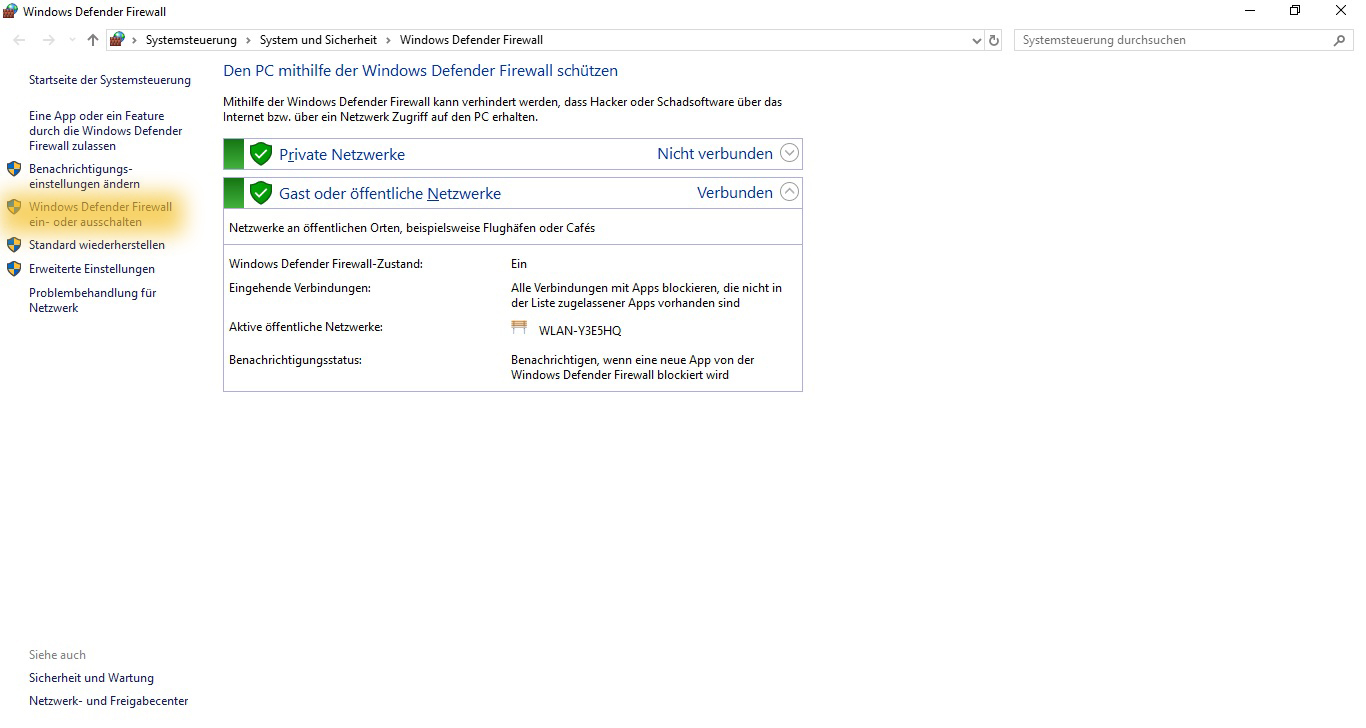
Task: Click the shield icon beside Erweiterte Einstellungen
Action: [14, 269]
